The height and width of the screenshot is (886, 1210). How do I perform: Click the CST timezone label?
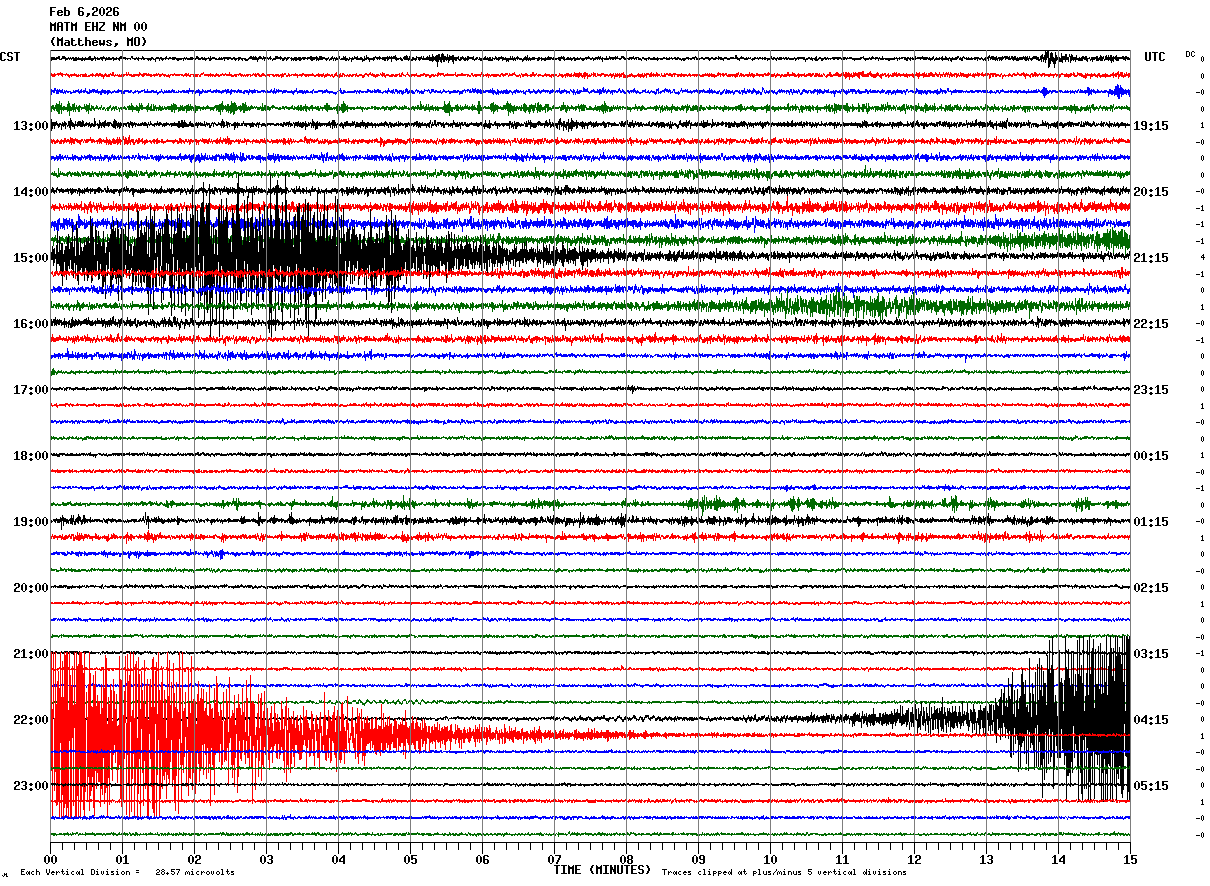[10, 57]
